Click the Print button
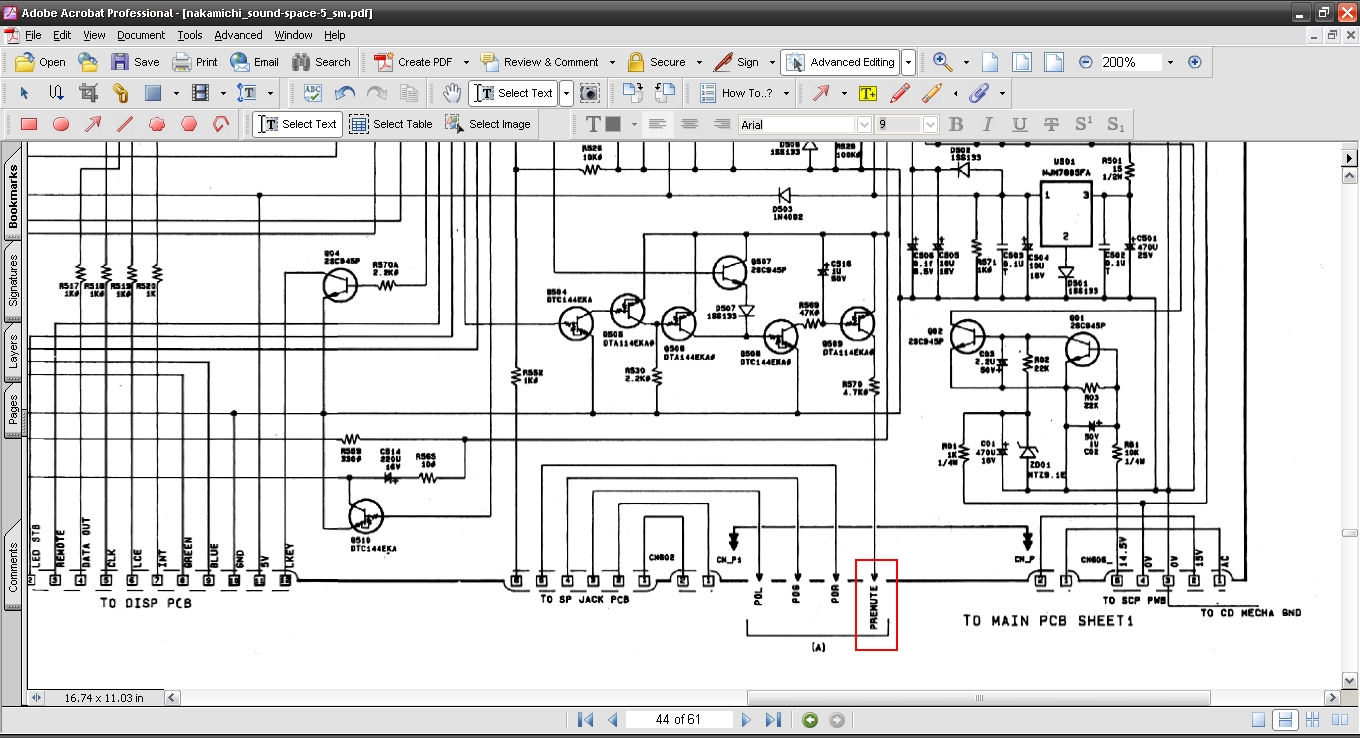Screen dimensions: 1360x738 click(x=194, y=62)
